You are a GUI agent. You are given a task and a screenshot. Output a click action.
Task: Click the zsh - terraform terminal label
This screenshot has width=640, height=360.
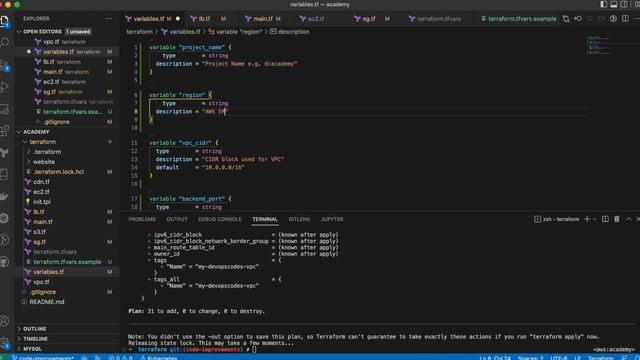pos(557,219)
